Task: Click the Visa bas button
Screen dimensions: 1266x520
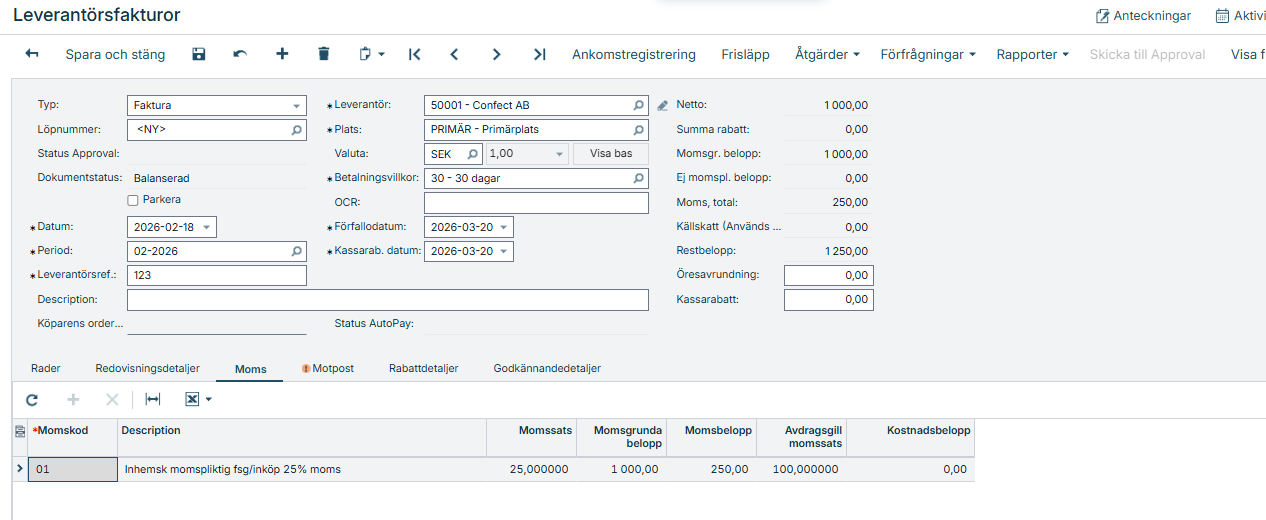Action: pyautogui.click(x=610, y=154)
